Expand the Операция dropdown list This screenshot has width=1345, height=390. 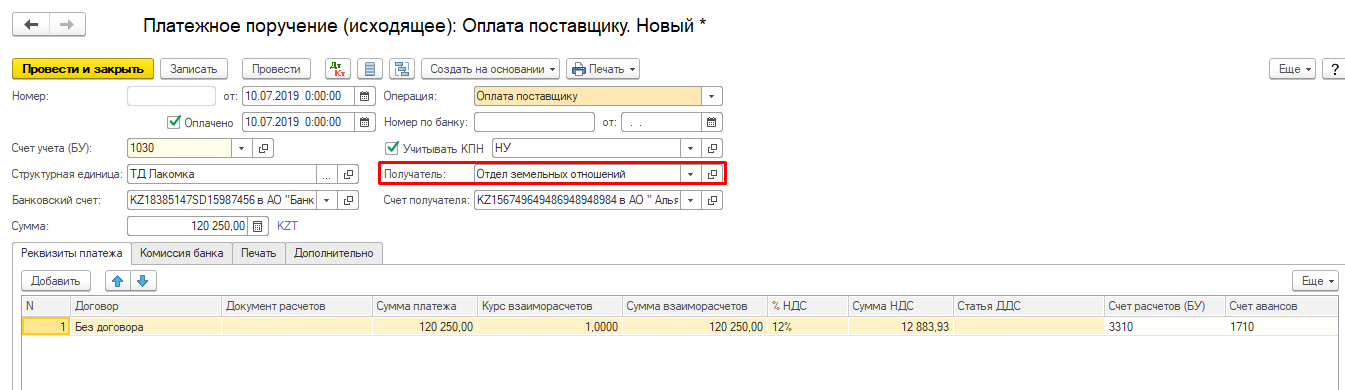point(711,97)
